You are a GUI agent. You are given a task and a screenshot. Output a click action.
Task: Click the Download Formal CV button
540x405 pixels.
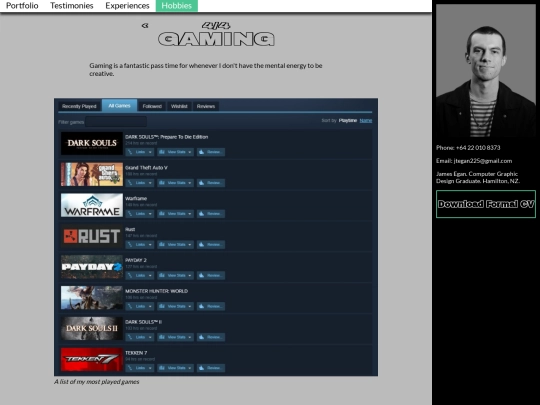(x=486, y=204)
